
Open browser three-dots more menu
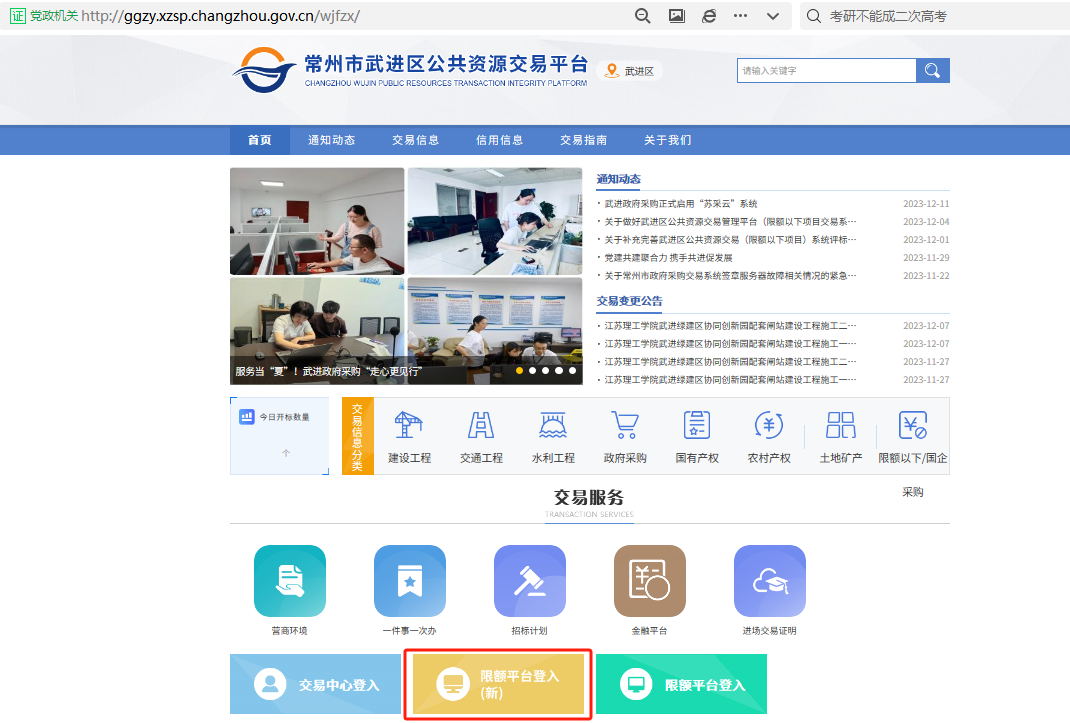[740, 16]
